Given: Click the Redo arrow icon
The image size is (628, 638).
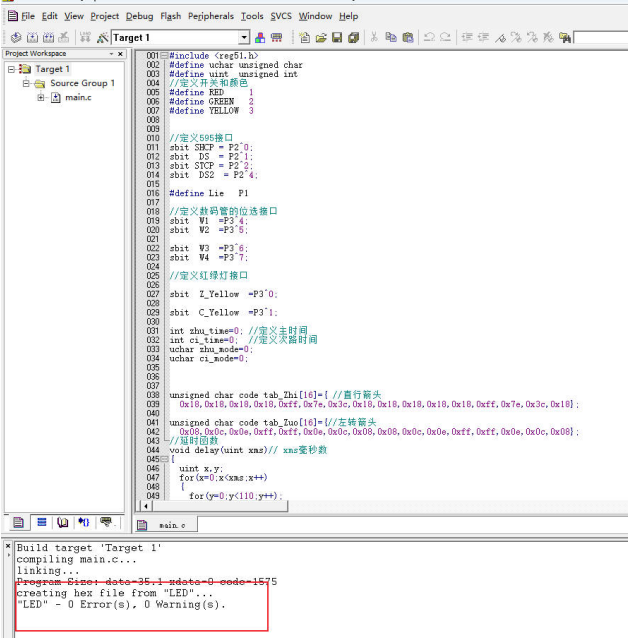Looking at the screenshot, I should [445, 38].
